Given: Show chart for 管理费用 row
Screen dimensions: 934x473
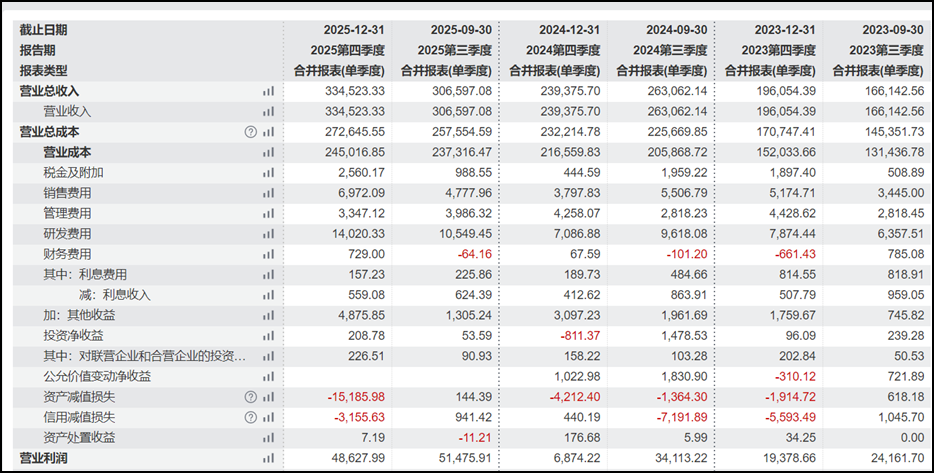Looking at the screenshot, I should (268, 213).
